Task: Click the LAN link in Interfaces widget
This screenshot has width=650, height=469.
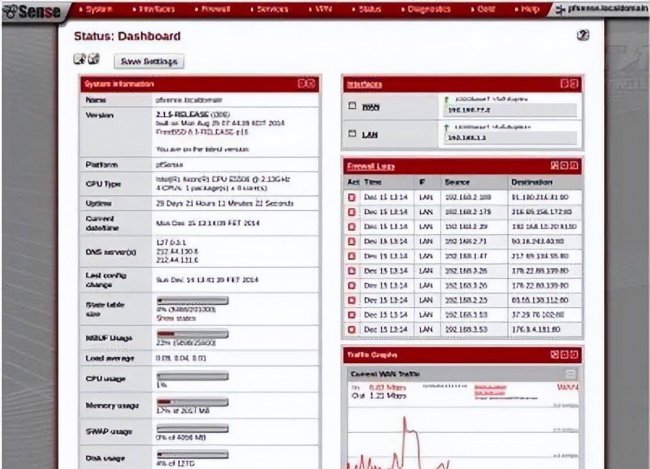Action: click(369, 134)
